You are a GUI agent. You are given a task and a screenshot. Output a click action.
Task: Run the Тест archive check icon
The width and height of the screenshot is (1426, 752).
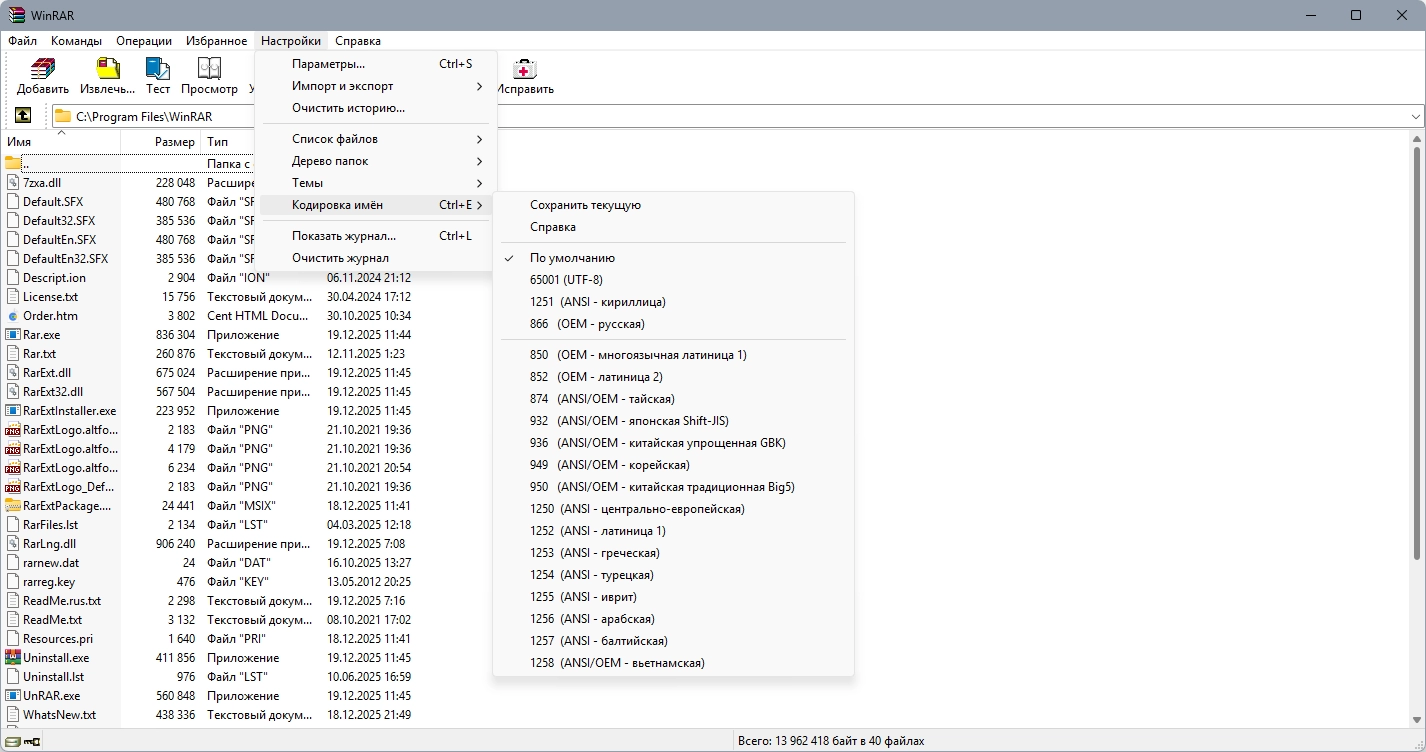click(x=158, y=69)
